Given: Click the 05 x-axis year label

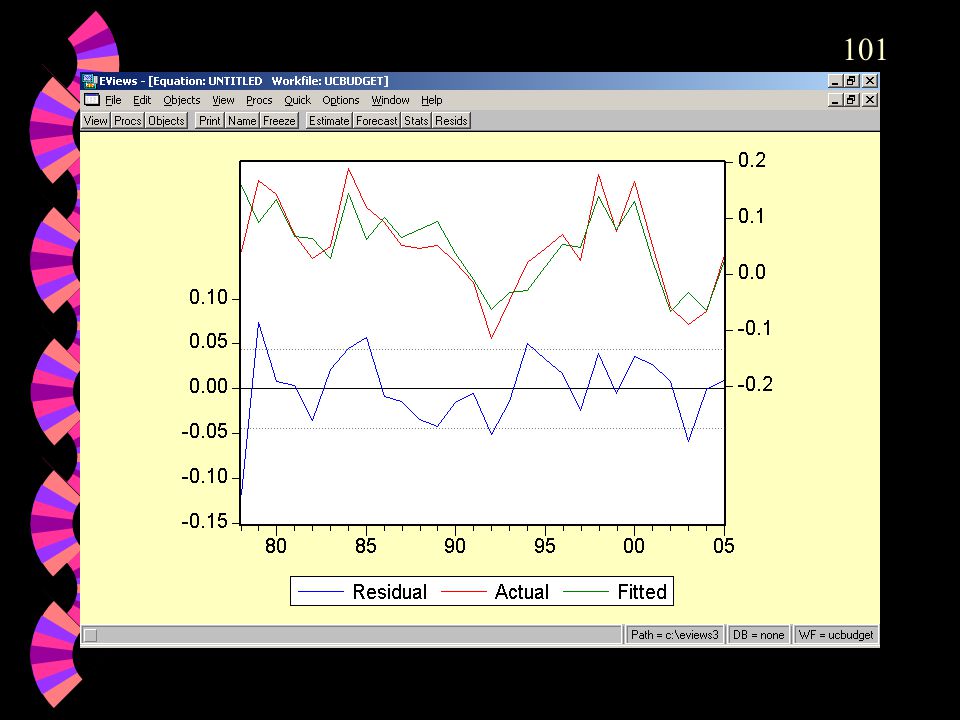Looking at the screenshot, I should point(723,546).
